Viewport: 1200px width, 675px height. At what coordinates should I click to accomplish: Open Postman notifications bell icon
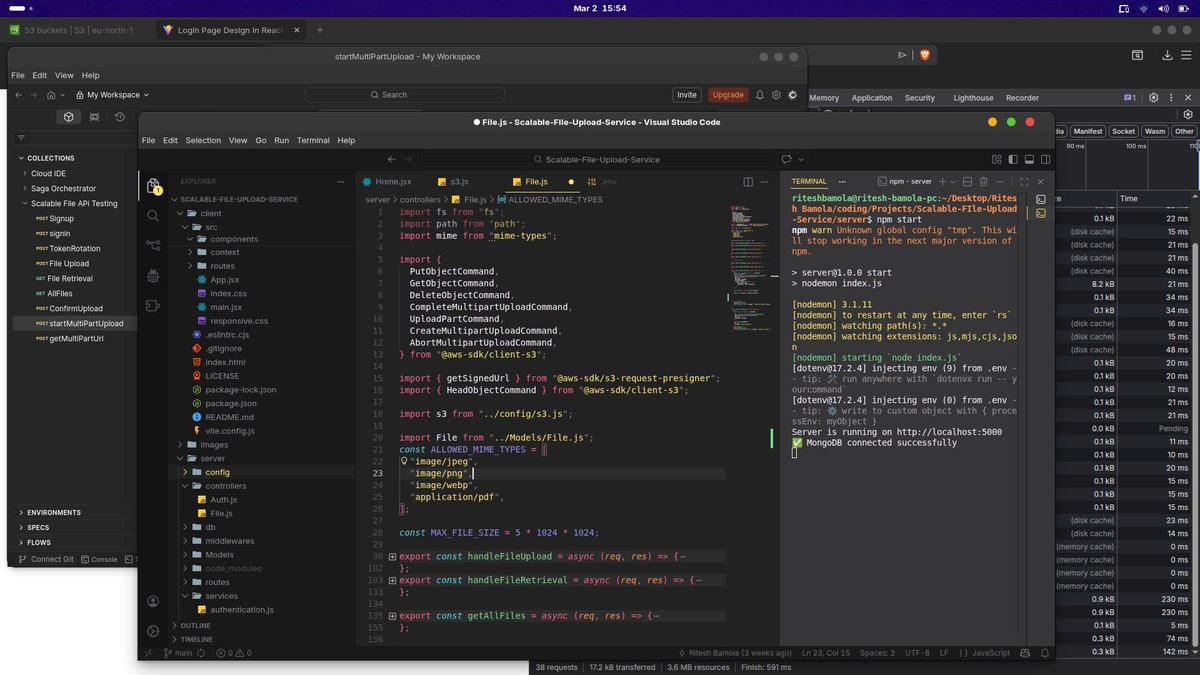click(759, 95)
